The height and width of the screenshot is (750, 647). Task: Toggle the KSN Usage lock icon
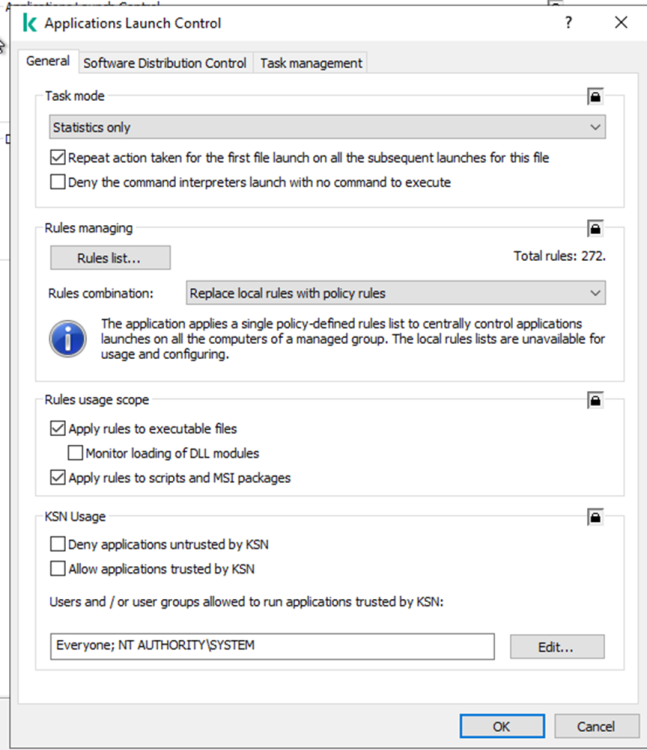point(595,517)
